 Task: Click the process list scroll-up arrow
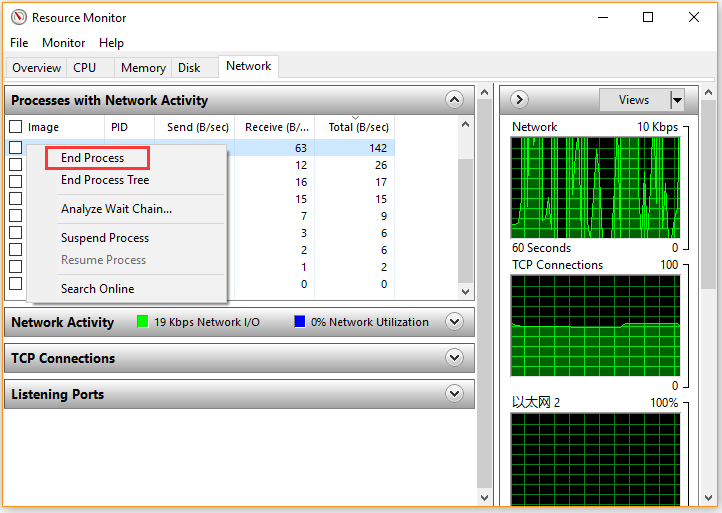coord(466,124)
